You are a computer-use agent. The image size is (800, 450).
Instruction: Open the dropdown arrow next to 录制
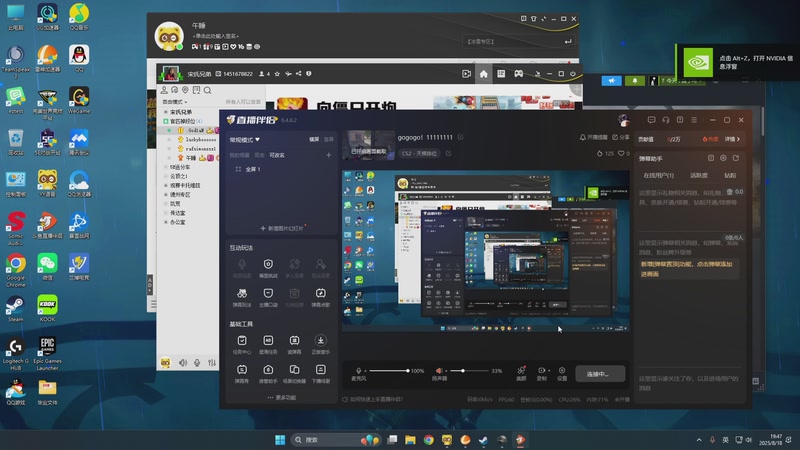pyautogui.click(x=549, y=371)
